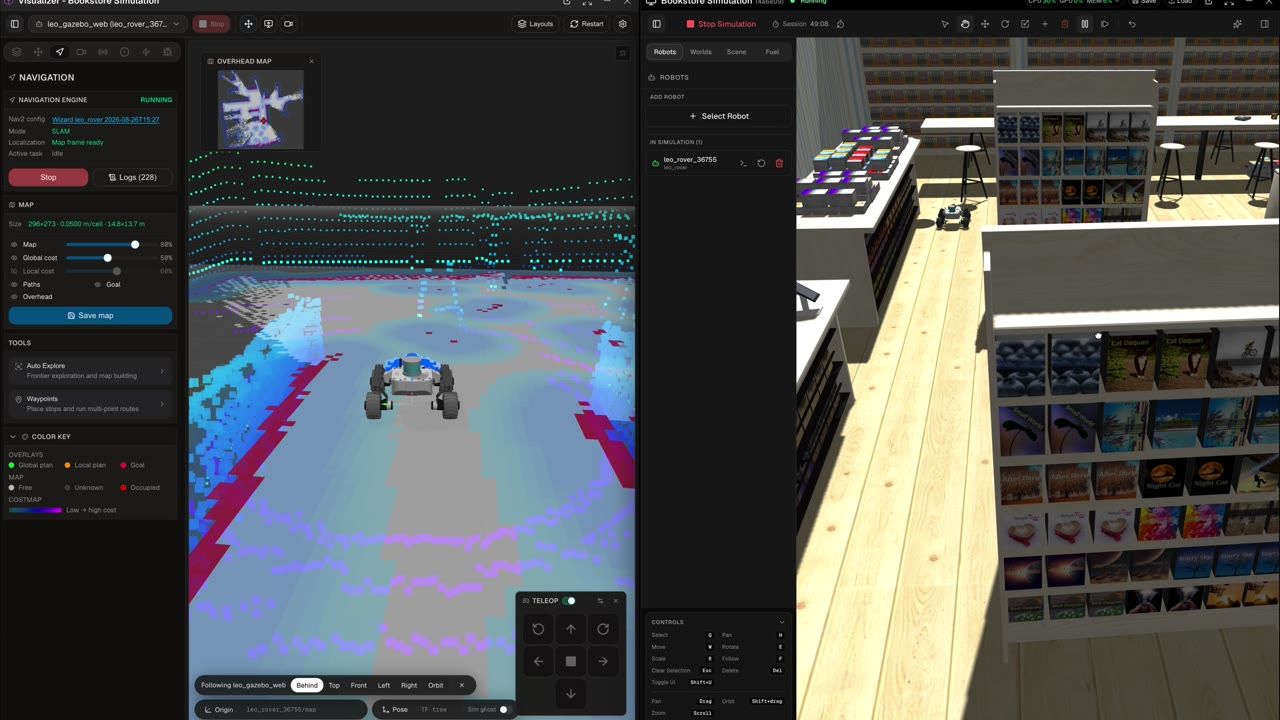This screenshot has width=1280, height=720.
Task: Toggle the simulation left sidebar icon
Action: [x=656, y=24]
